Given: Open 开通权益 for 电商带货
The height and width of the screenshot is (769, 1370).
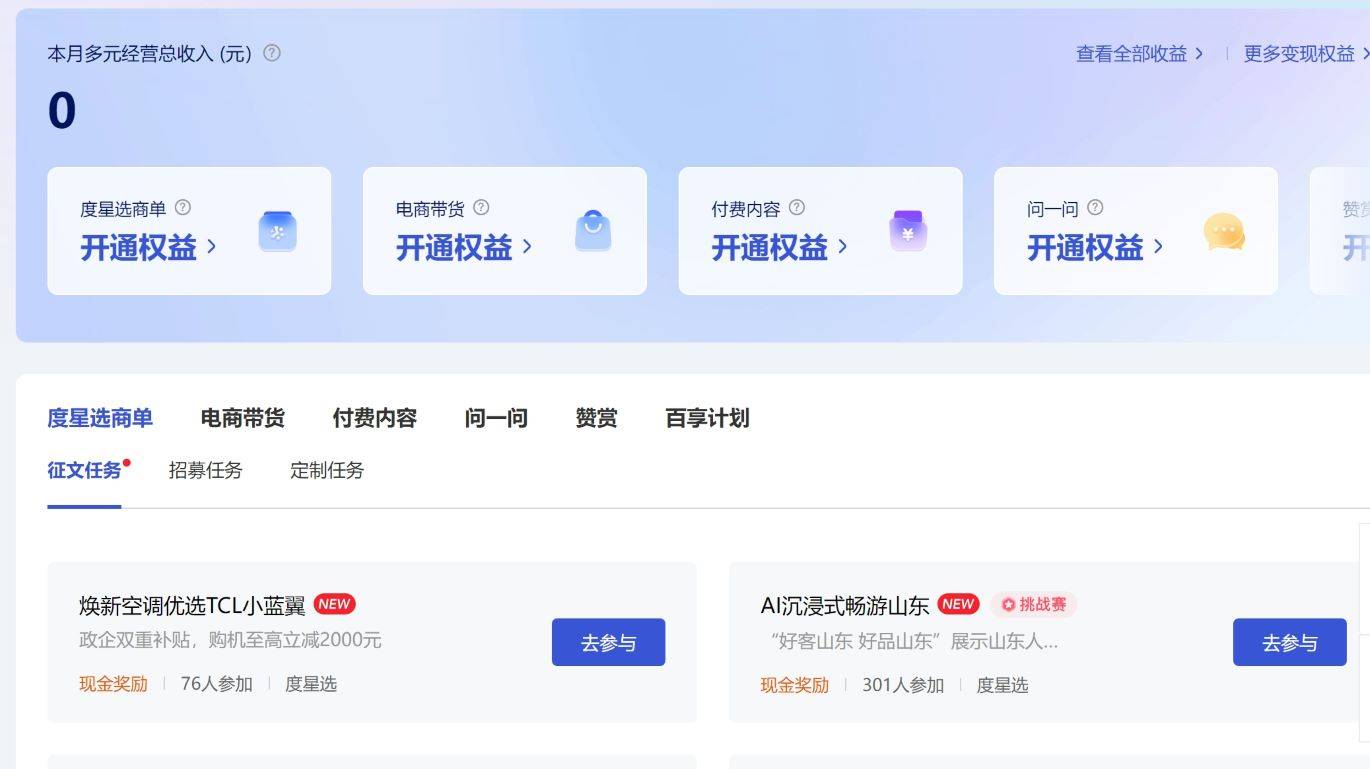Looking at the screenshot, I should point(464,247).
